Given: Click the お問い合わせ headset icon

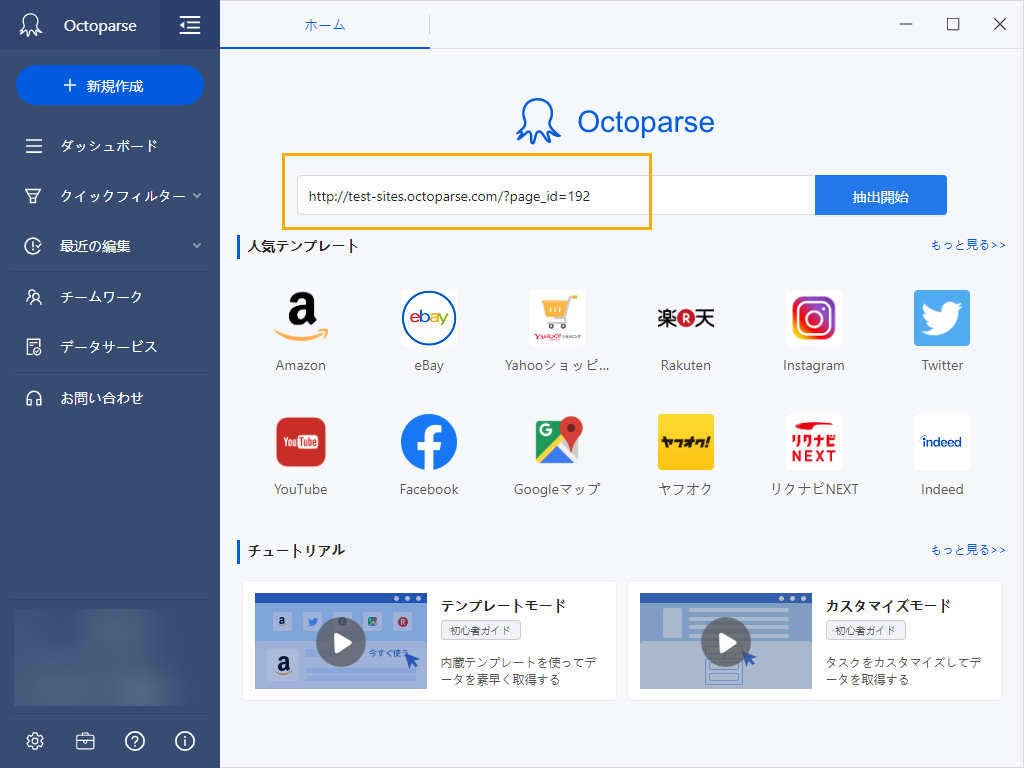Looking at the screenshot, I should pos(34,398).
